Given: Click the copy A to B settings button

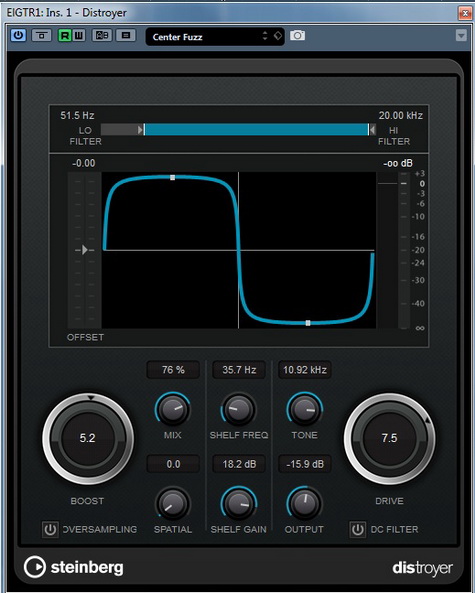Looking at the screenshot, I should coord(126,36).
